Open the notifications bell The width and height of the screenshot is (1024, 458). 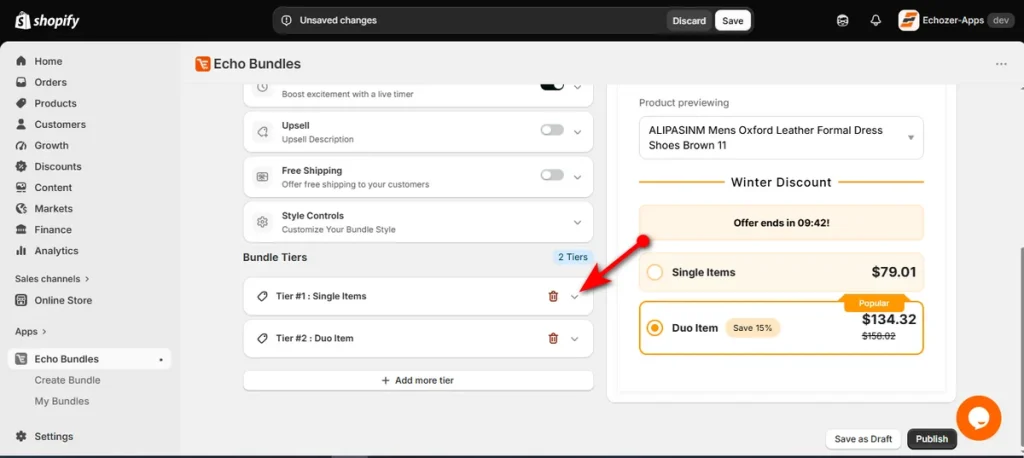pyautogui.click(x=876, y=21)
